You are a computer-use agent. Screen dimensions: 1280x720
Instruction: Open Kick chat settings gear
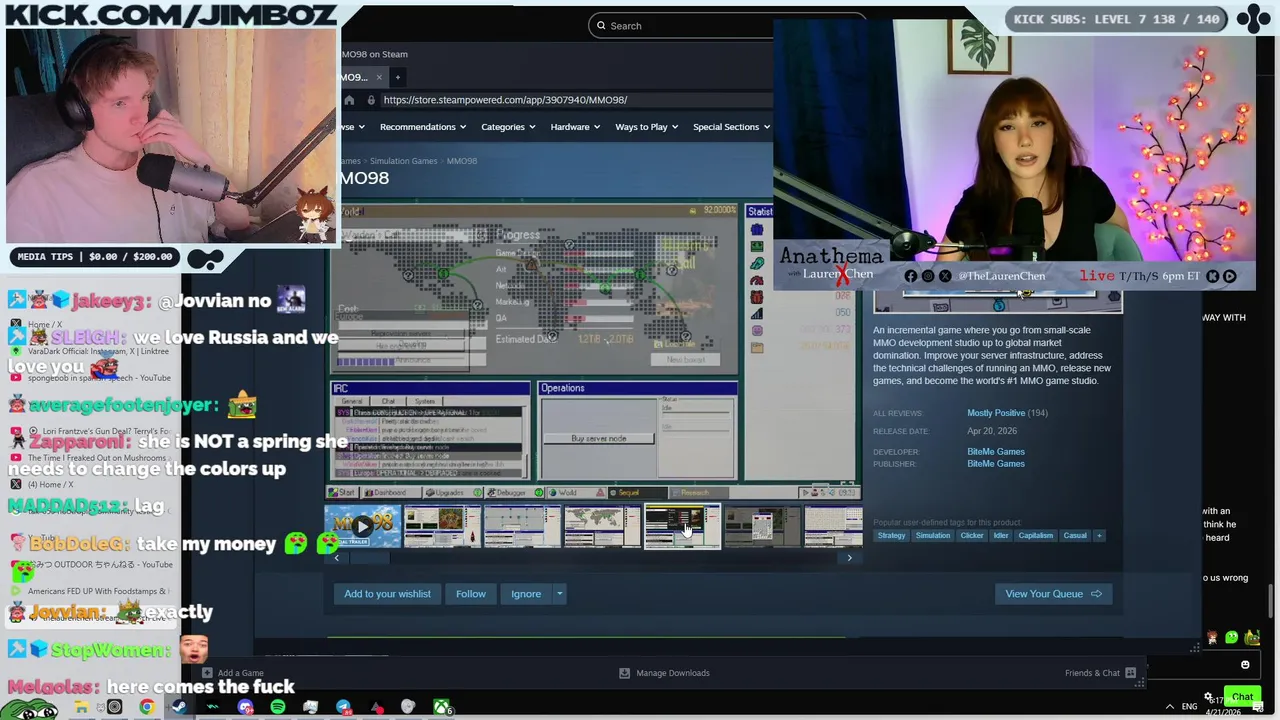click(x=1208, y=696)
